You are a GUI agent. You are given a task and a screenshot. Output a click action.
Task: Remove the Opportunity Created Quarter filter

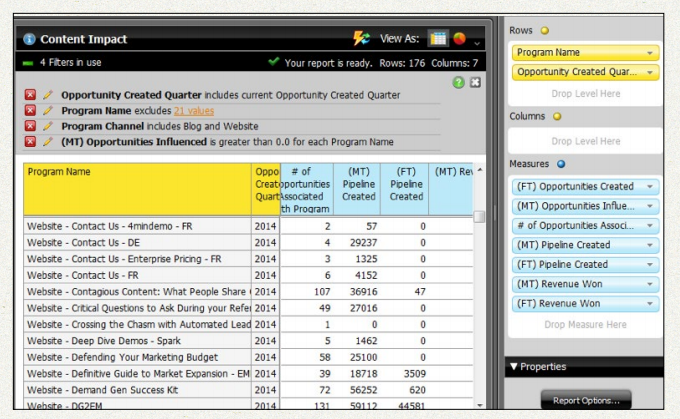coord(30,95)
